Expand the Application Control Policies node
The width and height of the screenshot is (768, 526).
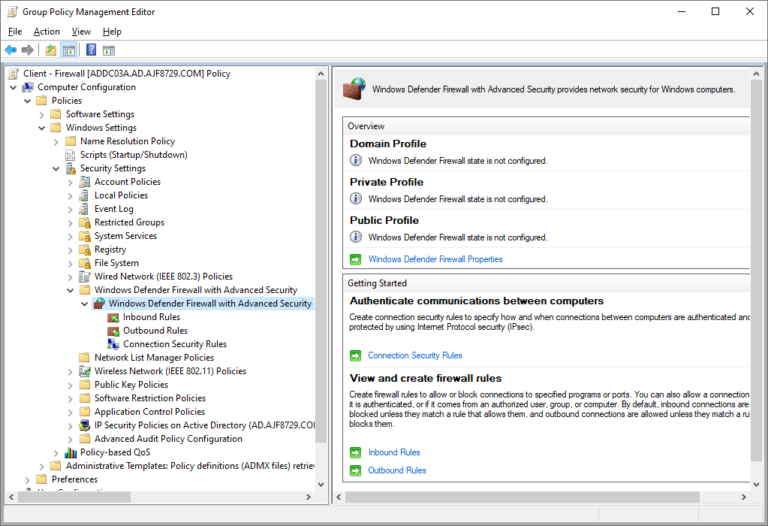(70, 412)
